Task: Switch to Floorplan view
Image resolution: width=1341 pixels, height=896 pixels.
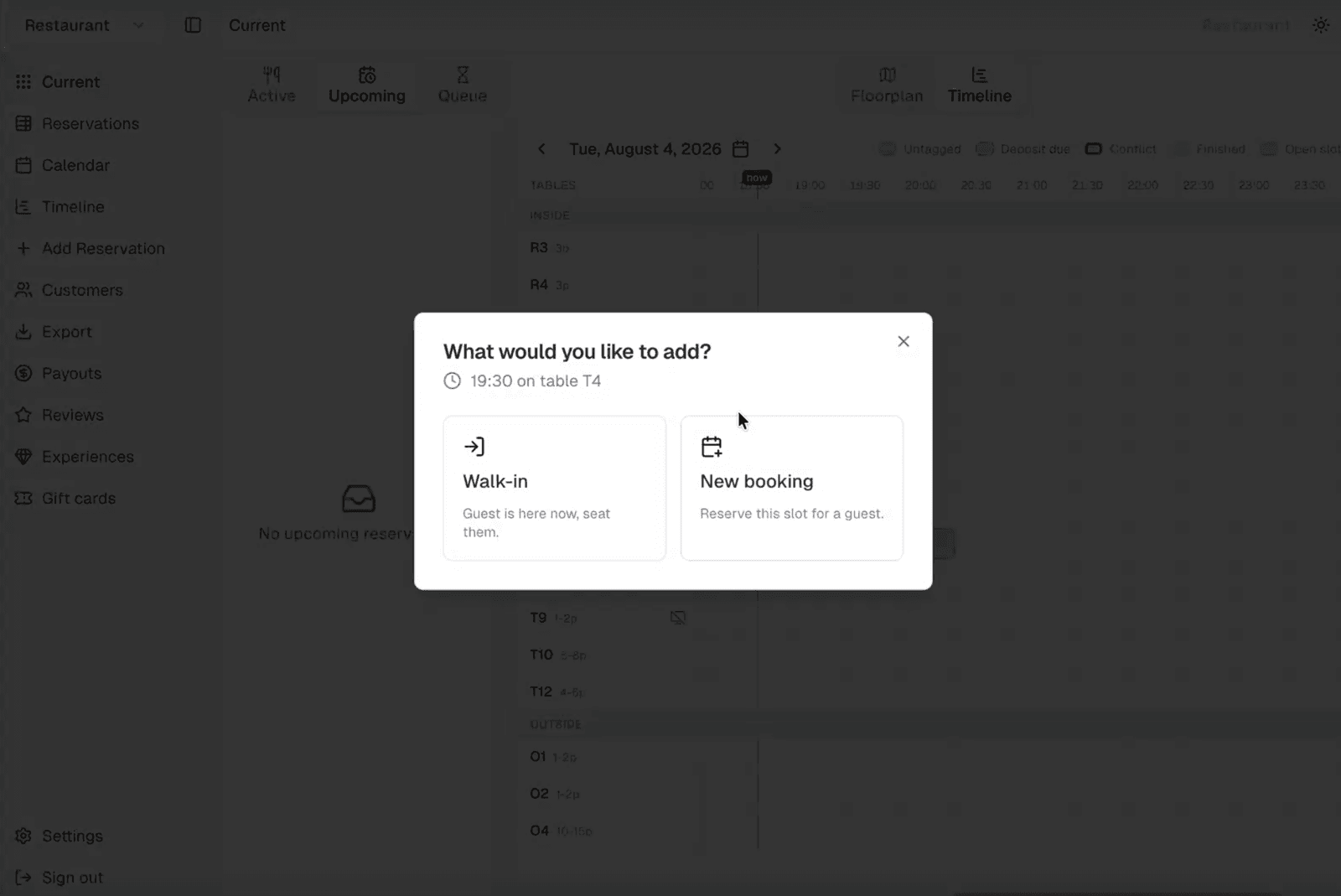Action: [887, 85]
